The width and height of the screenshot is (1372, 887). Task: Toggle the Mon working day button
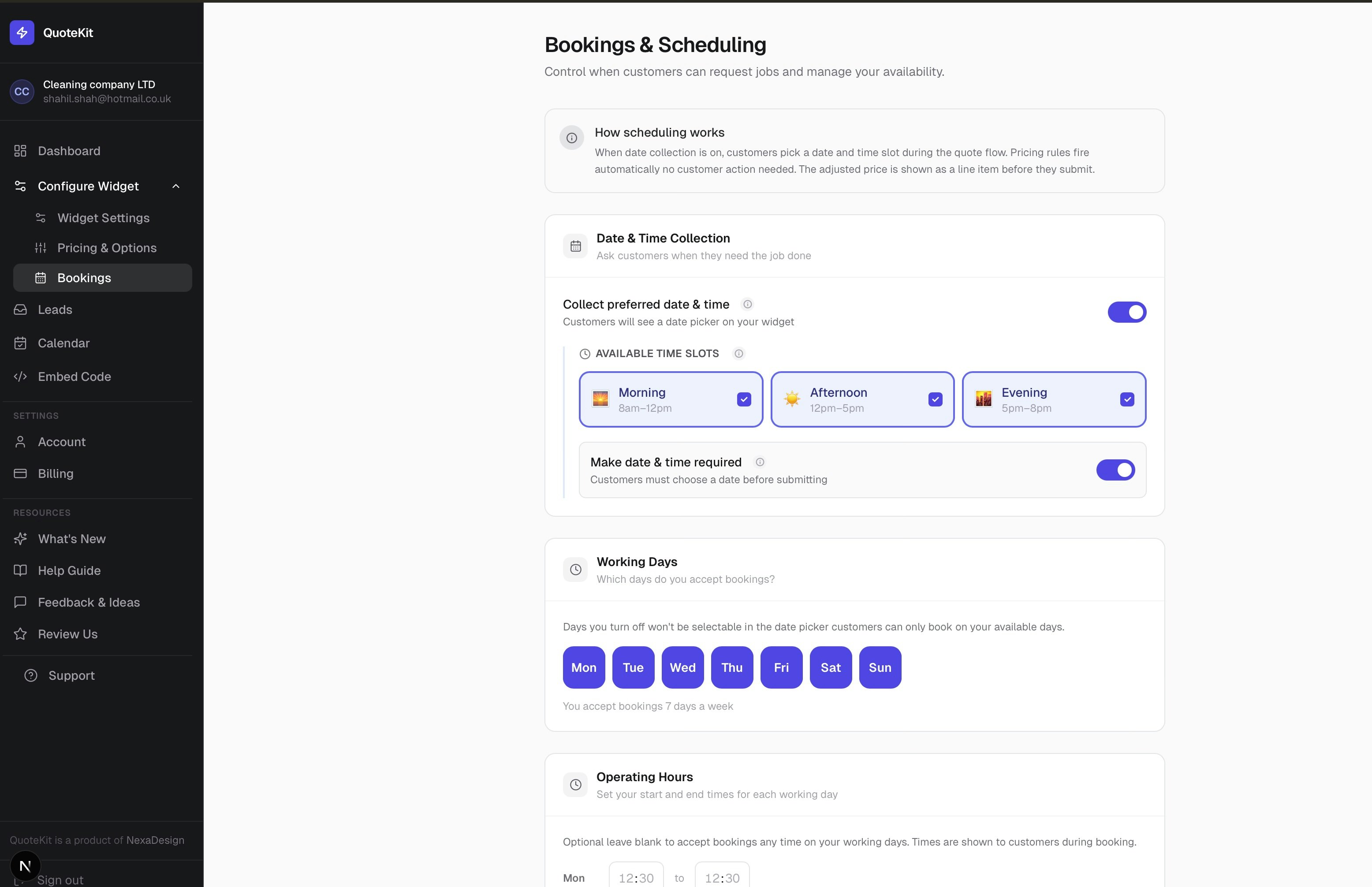click(x=584, y=667)
